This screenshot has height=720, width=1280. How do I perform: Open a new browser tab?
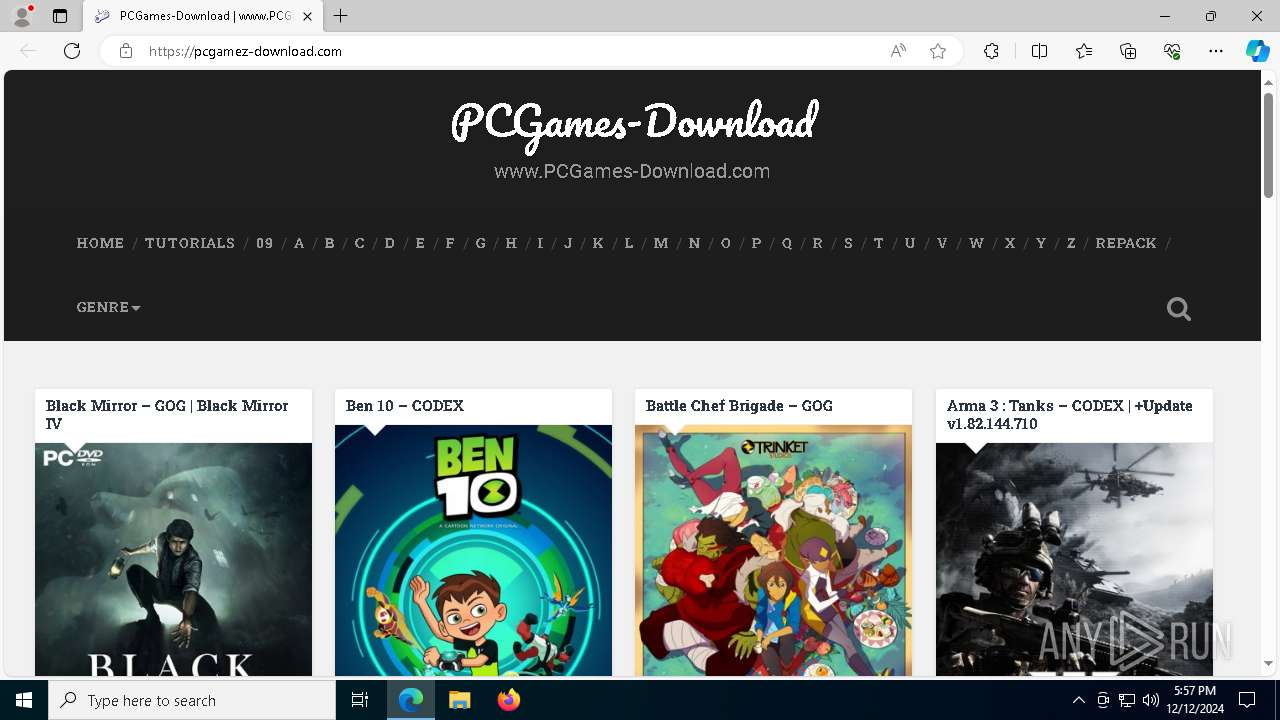341,16
